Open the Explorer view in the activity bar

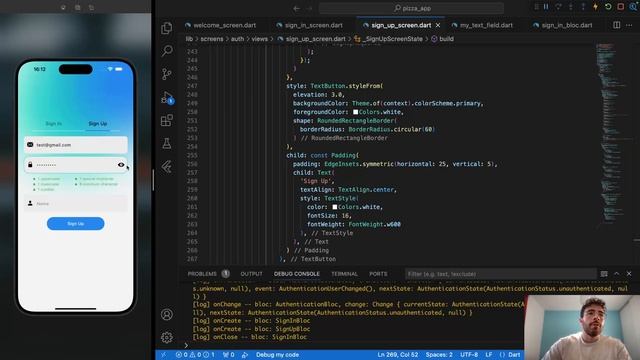coord(167,28)
